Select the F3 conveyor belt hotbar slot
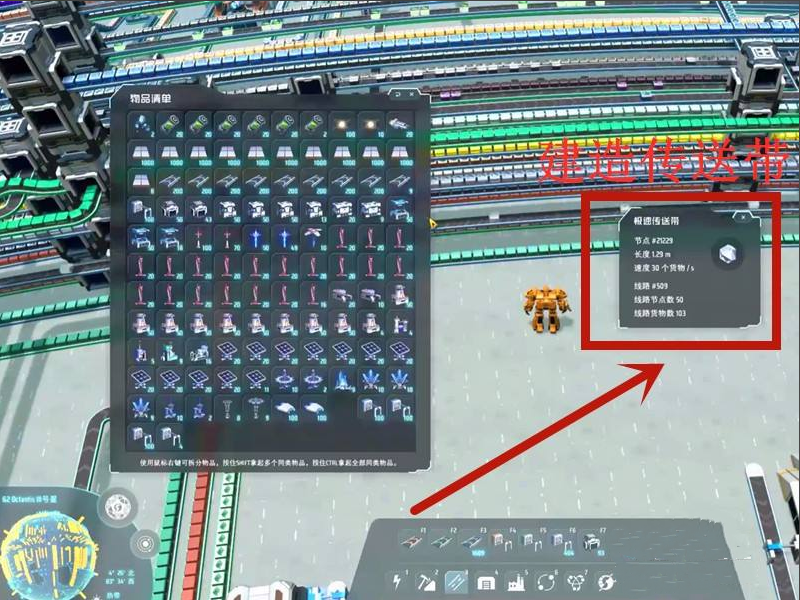 coord(472,541)
